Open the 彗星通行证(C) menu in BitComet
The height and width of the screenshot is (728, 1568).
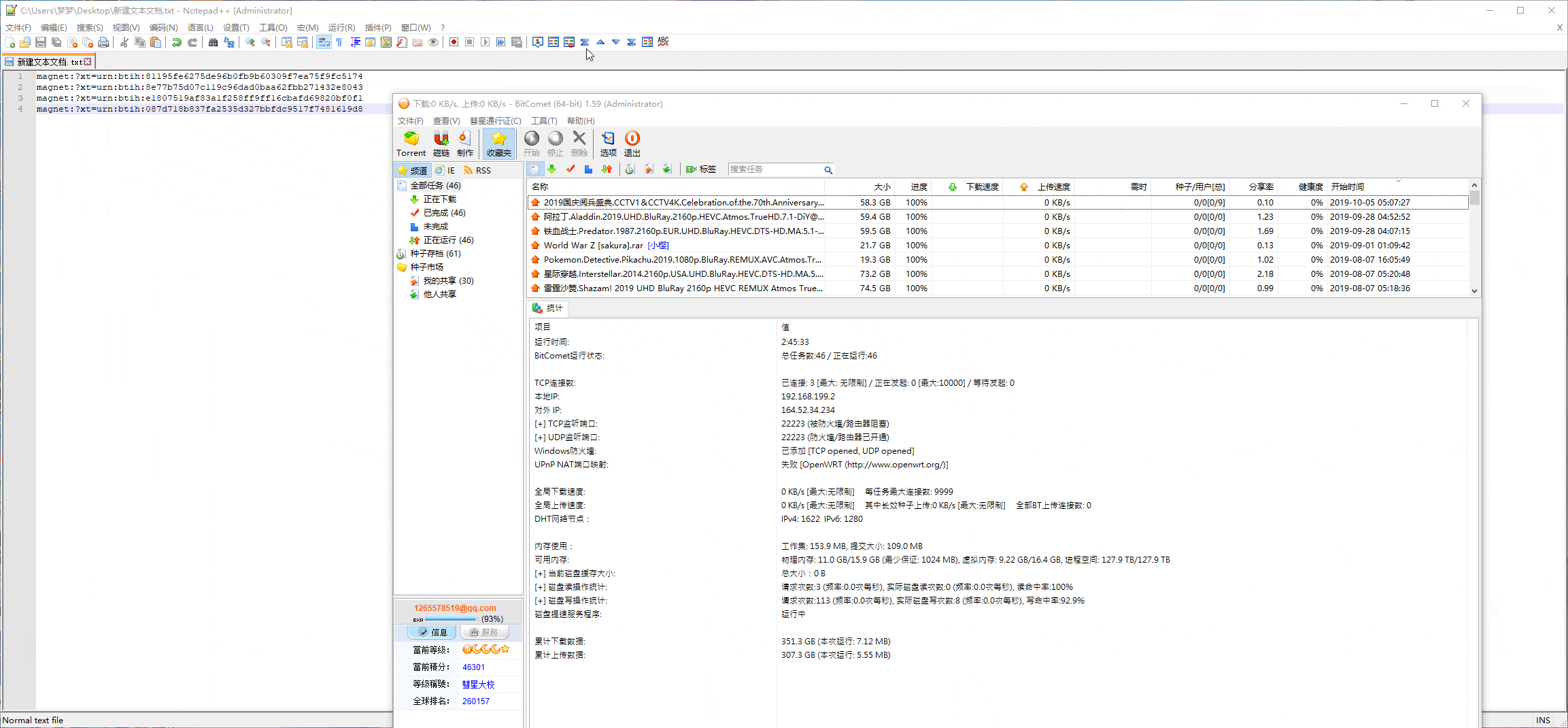pyautogui.click(x=495, y=121)
